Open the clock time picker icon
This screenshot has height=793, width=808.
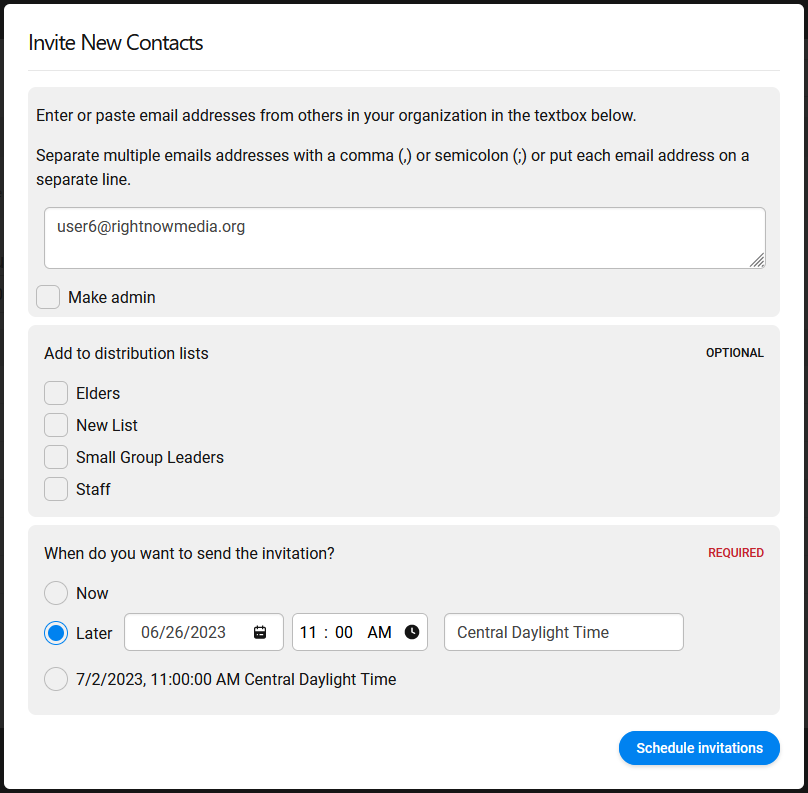410,631
